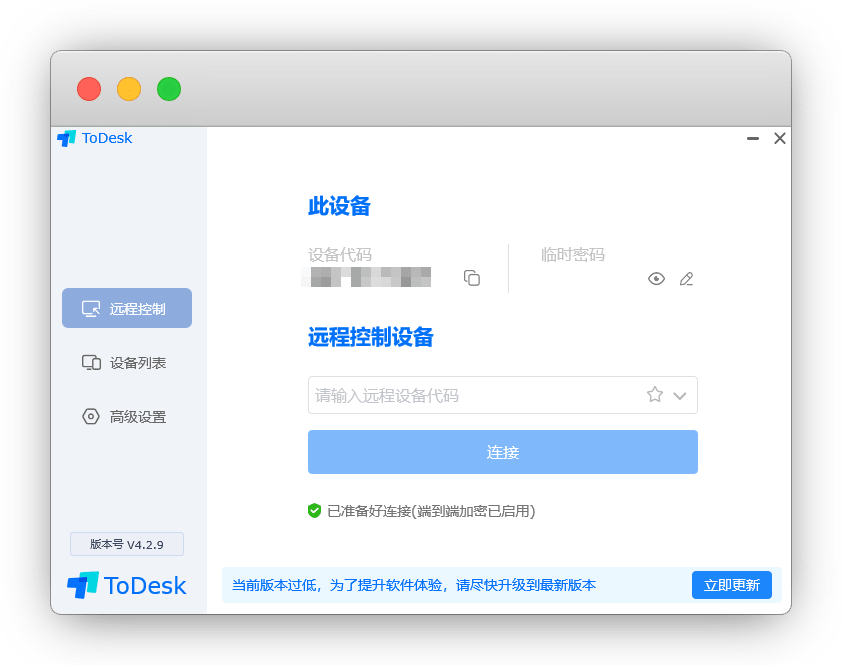
Task: Close ToDesk with the X icon
Action: tap(780, 139)
